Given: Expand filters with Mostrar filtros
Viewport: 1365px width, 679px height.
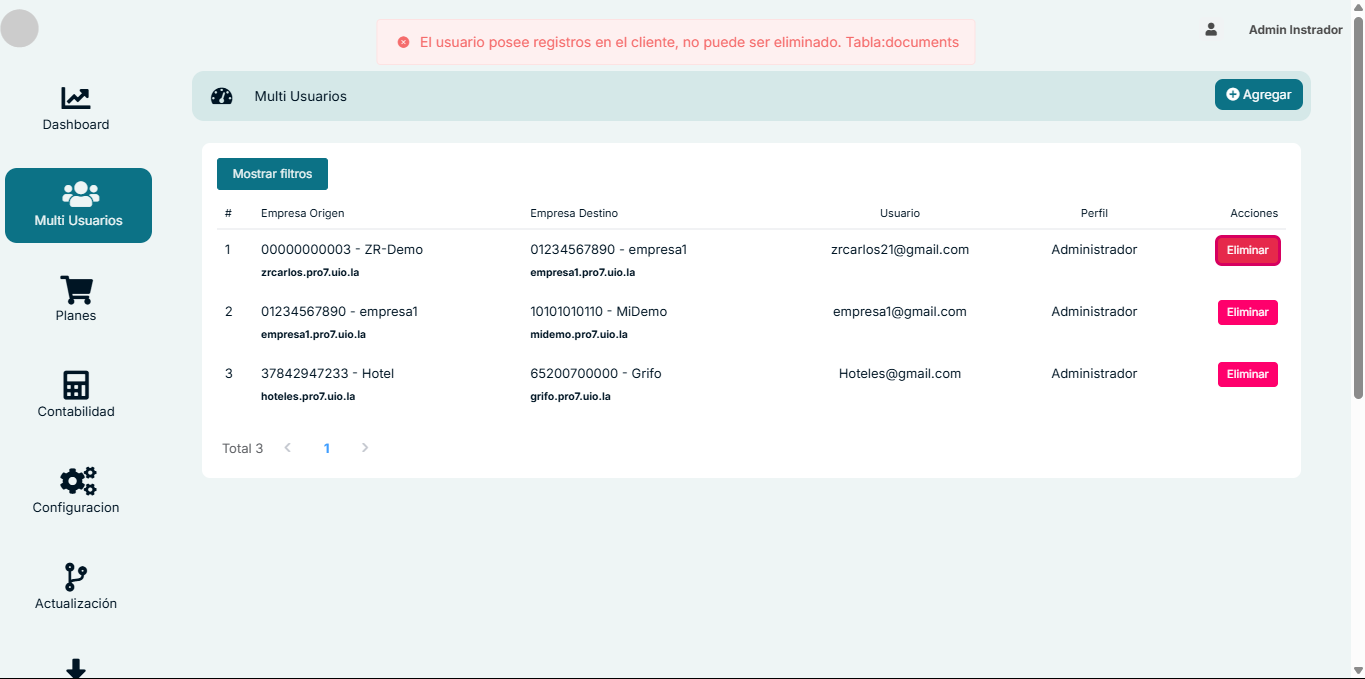Looking at the screenshot, I should pyautogui.click(x=272, y=174).
